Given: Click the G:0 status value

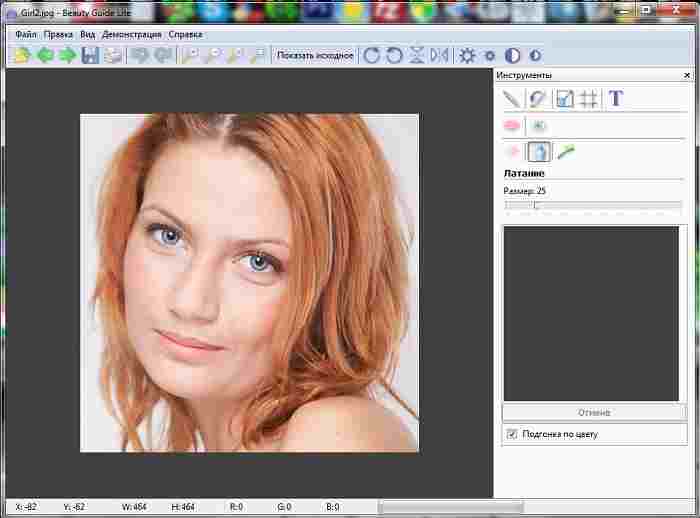Looking at the screenshot, I should coord(284,507).
